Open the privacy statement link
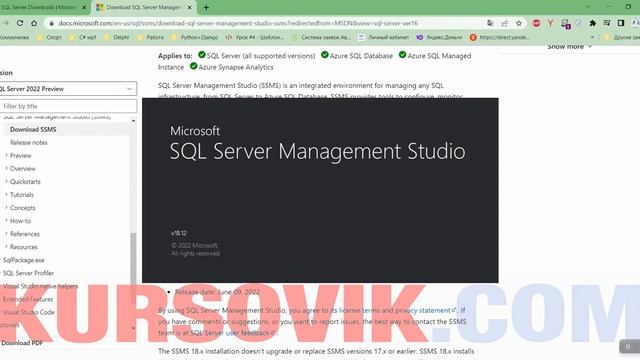 (425, 310)
